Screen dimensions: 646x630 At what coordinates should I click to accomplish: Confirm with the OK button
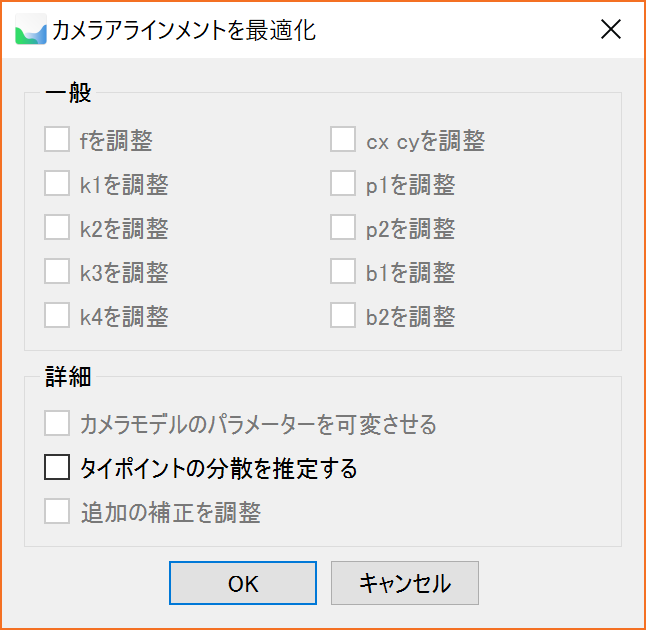[x=243, y=583]
